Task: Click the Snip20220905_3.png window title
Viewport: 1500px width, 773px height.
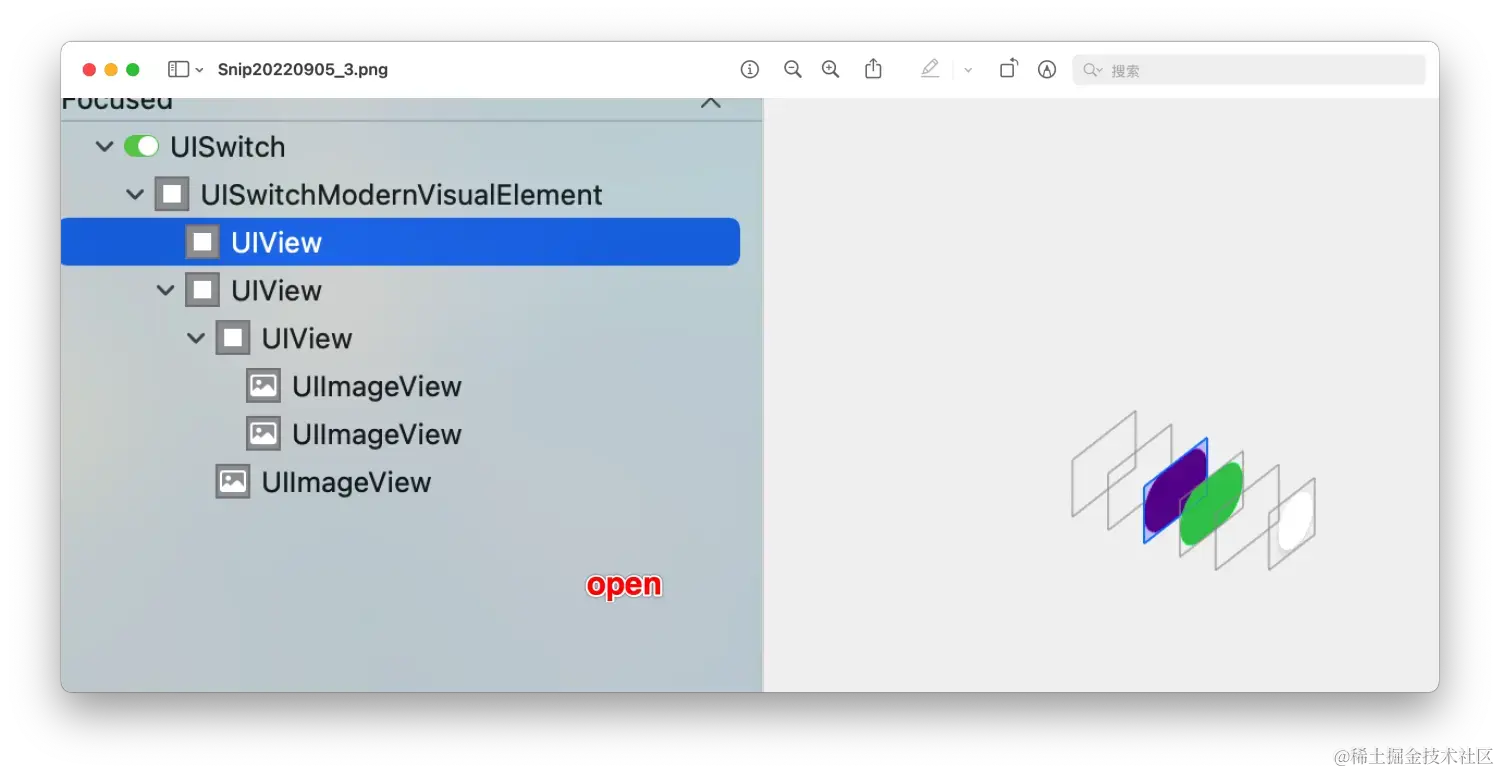Action: tap(303, 70)
